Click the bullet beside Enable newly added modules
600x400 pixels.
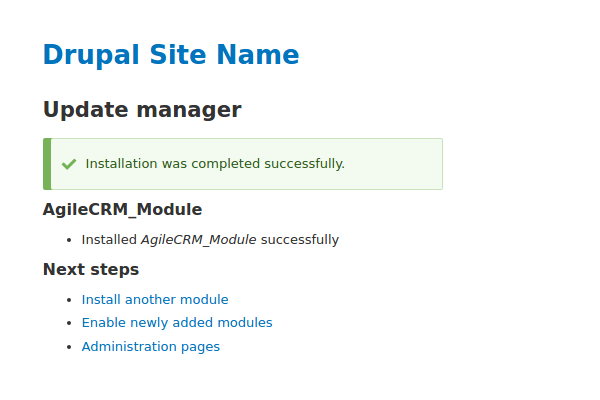(x=69, y=324)
